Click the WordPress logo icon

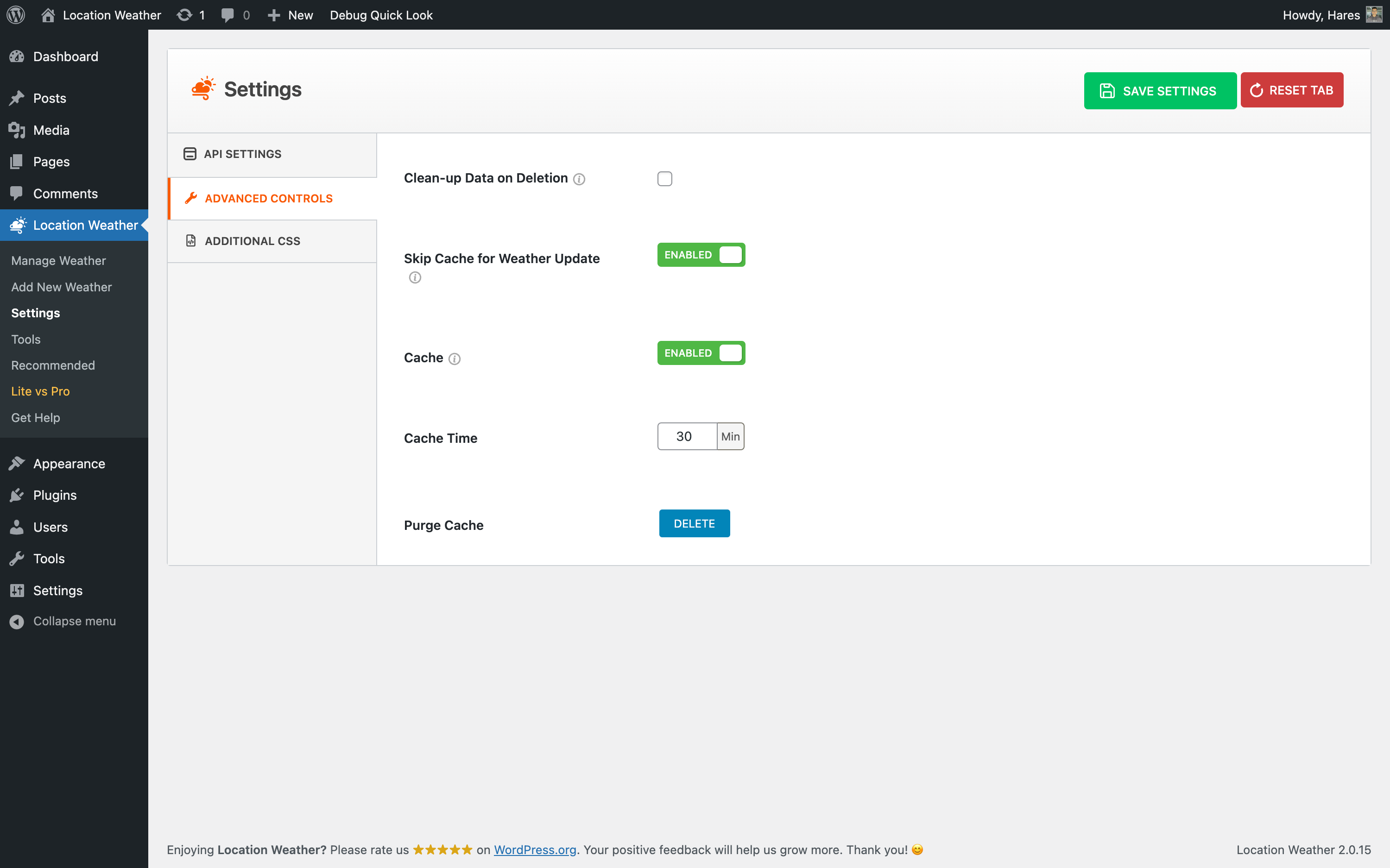(15, 15)
